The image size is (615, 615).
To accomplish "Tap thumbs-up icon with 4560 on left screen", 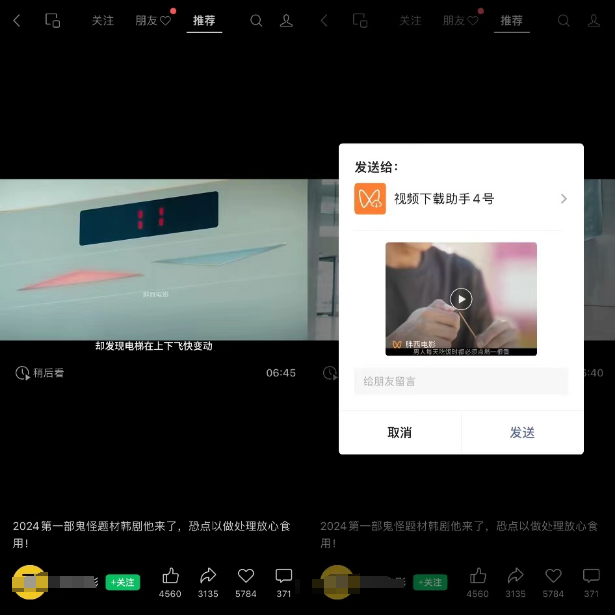I will point(170,576).
